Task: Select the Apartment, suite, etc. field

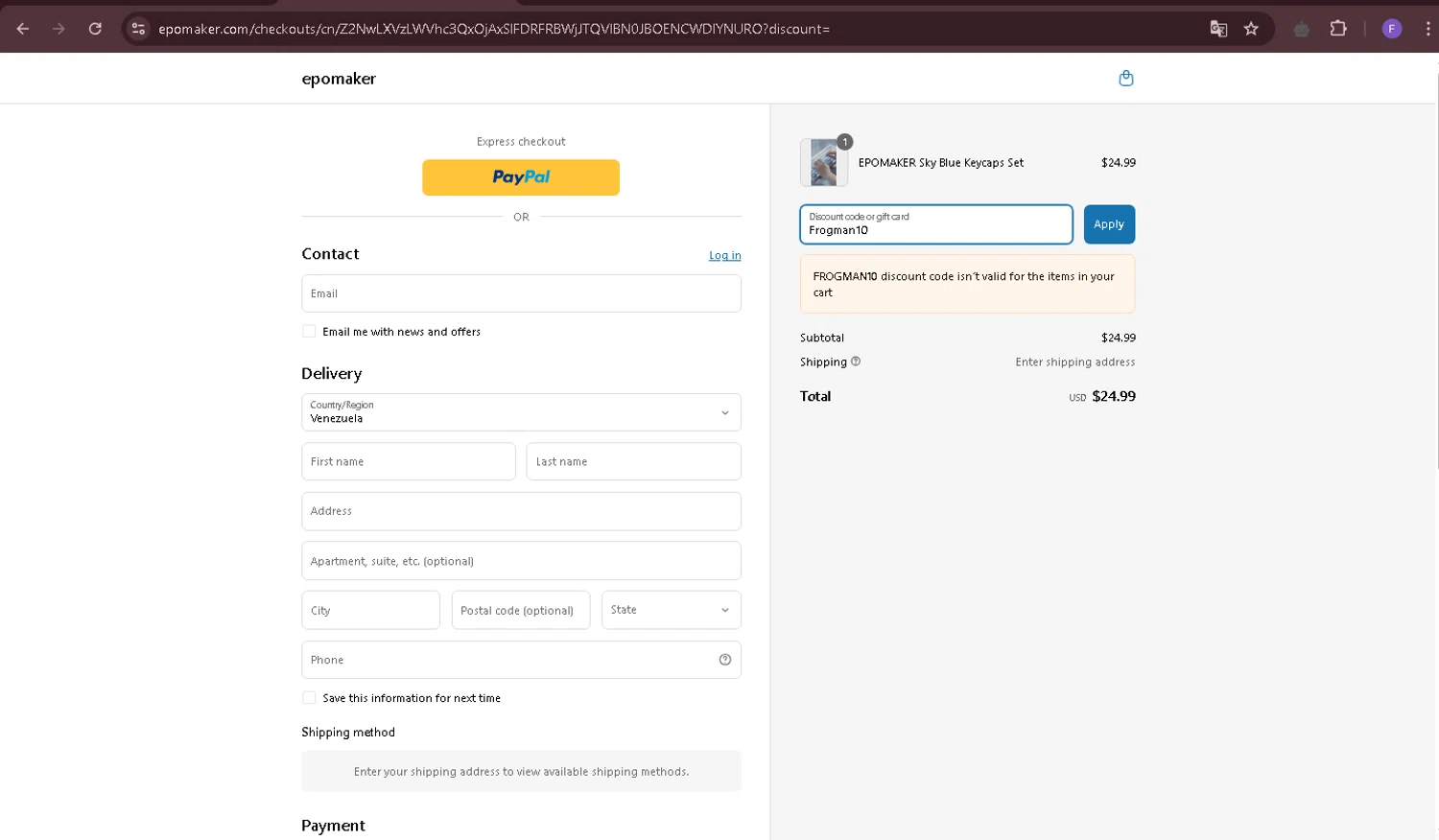Action: click(521, 561)
